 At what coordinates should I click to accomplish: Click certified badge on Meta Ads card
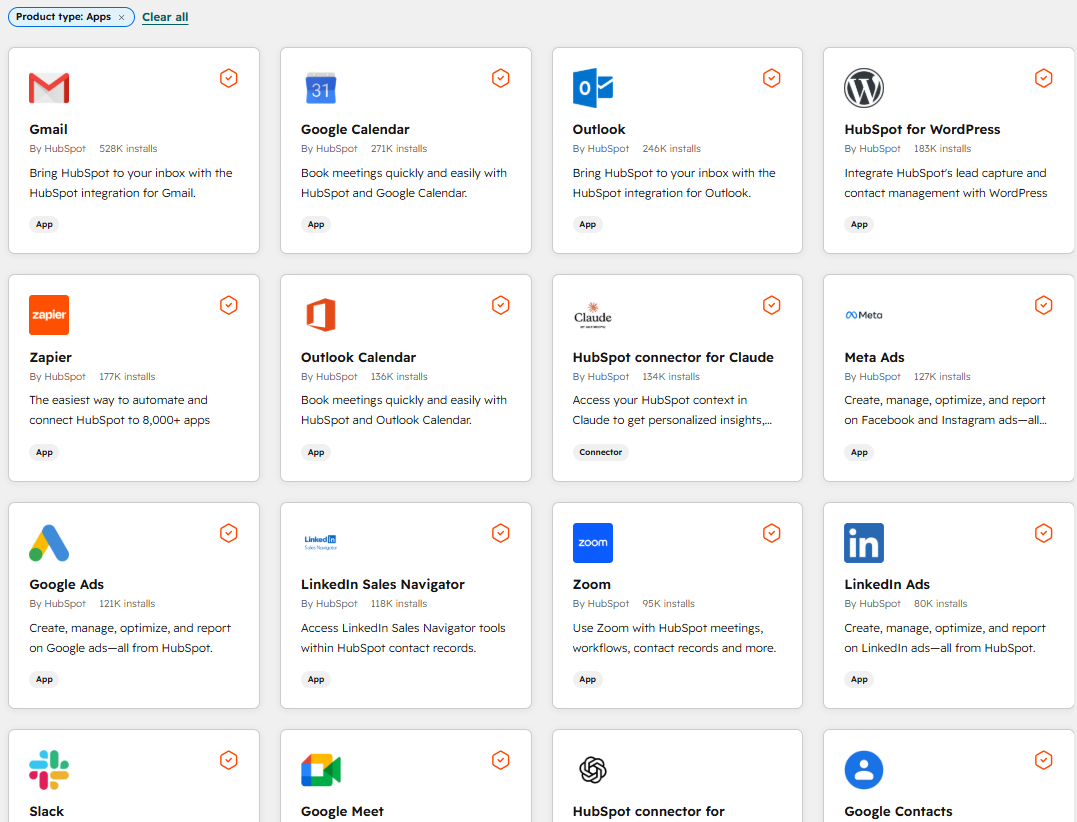pos(1043,306)
